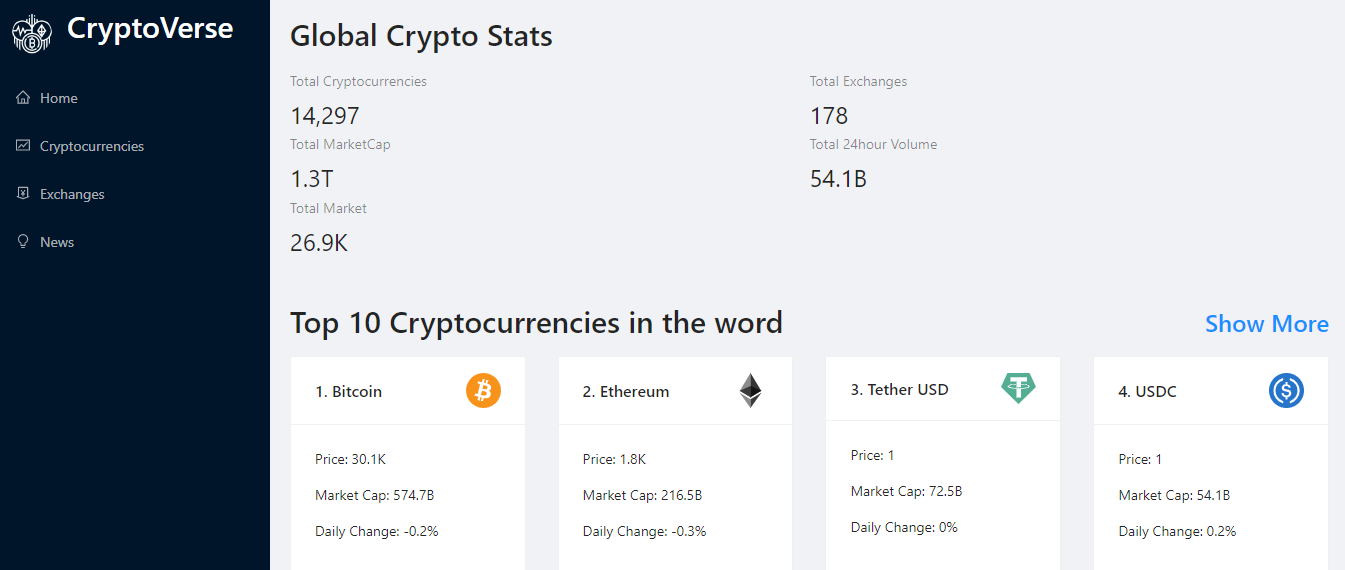Click the Show More link

pyautogui.click(x=1266, y=324)
